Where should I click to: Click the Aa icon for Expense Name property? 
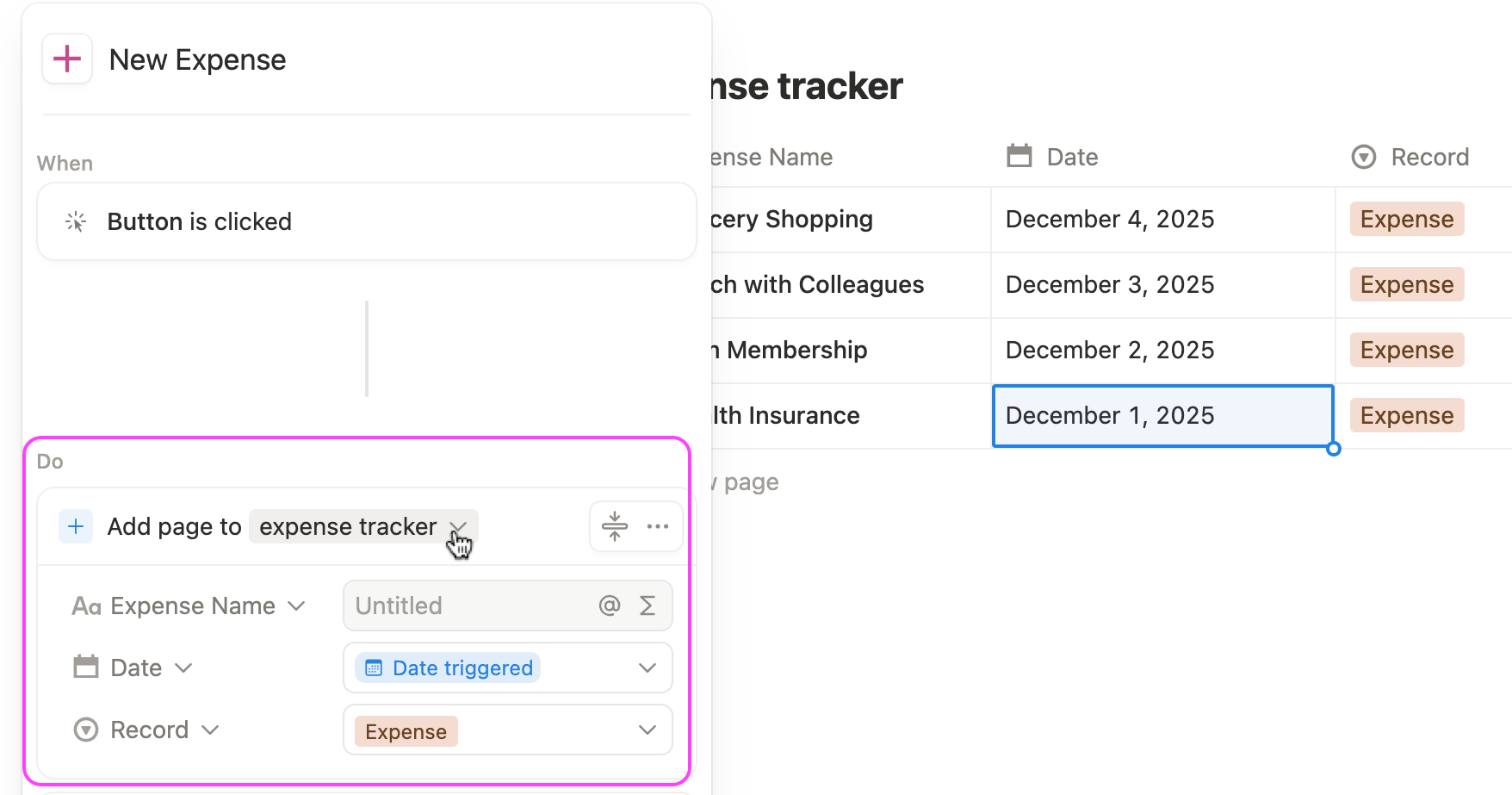[x=87, y=606]
